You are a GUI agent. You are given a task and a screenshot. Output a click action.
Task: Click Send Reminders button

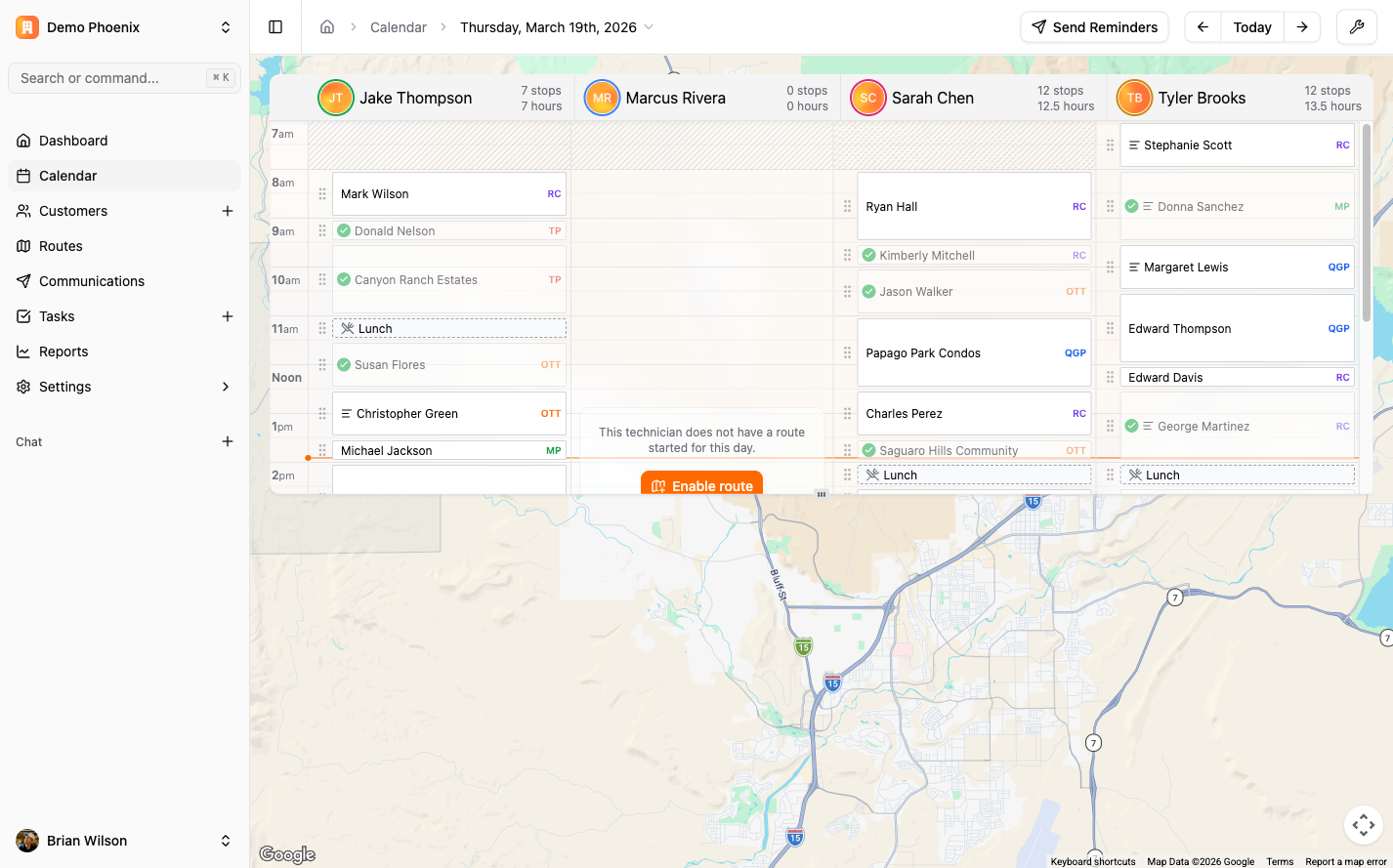click(1094, 27)
